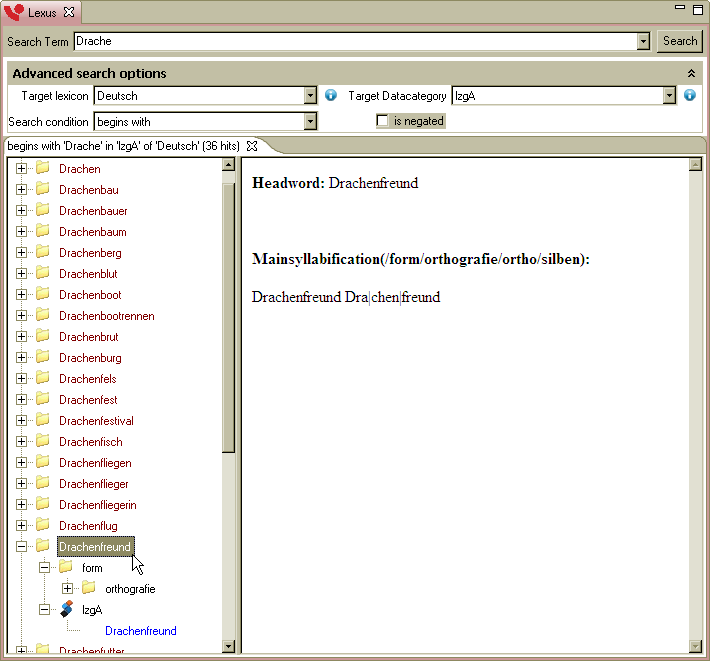710x661 pixels.
Task: Open the Target Datacategory dropdown
Action: [x=669, y=96]
